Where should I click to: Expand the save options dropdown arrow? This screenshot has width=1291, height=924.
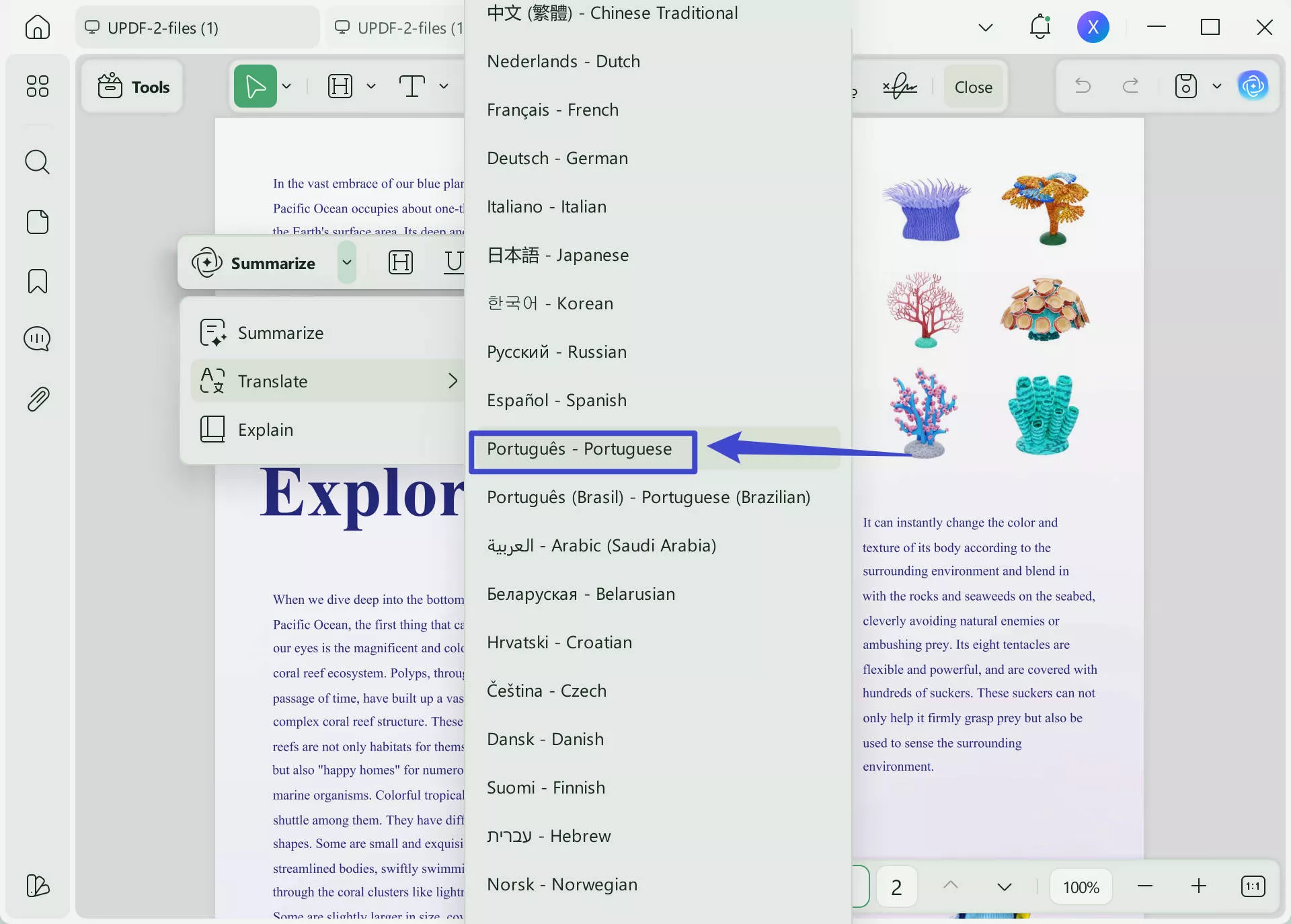coord(1216,86)
